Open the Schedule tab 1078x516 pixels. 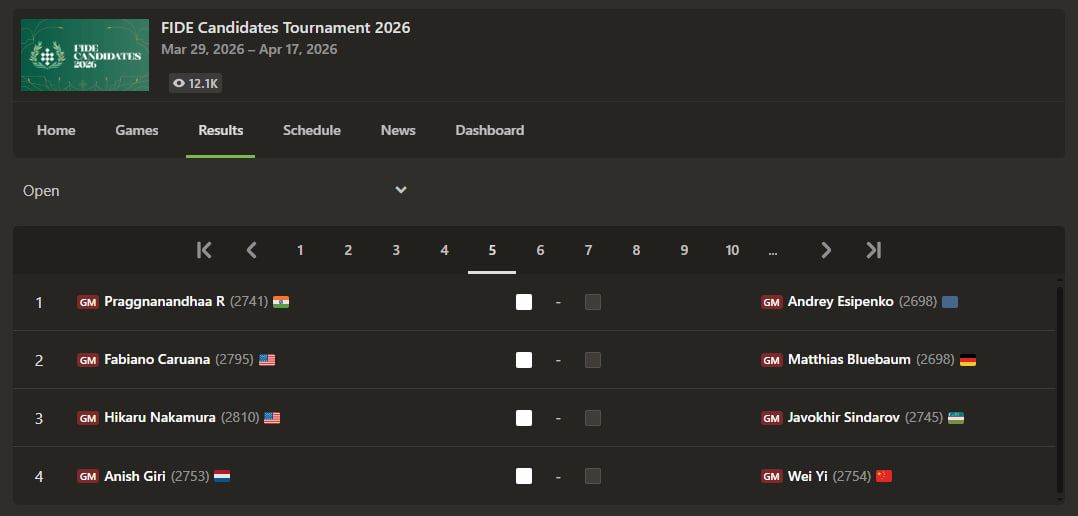(x=312, y=130)
